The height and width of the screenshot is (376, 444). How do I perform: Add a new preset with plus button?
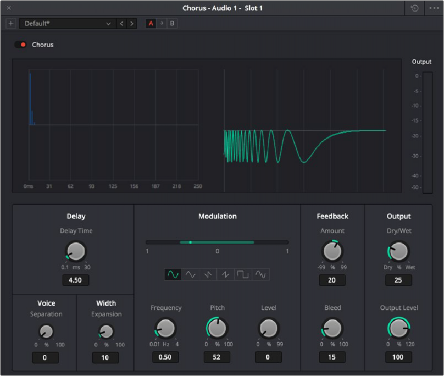11,24
